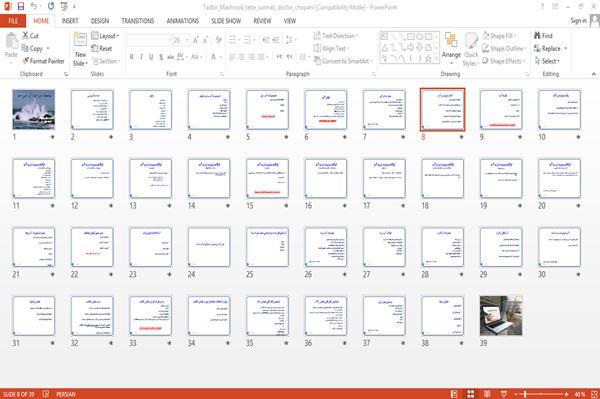Select slide 1 thumbnail
The height and width of the screenshot is (399, 600).
34,110
